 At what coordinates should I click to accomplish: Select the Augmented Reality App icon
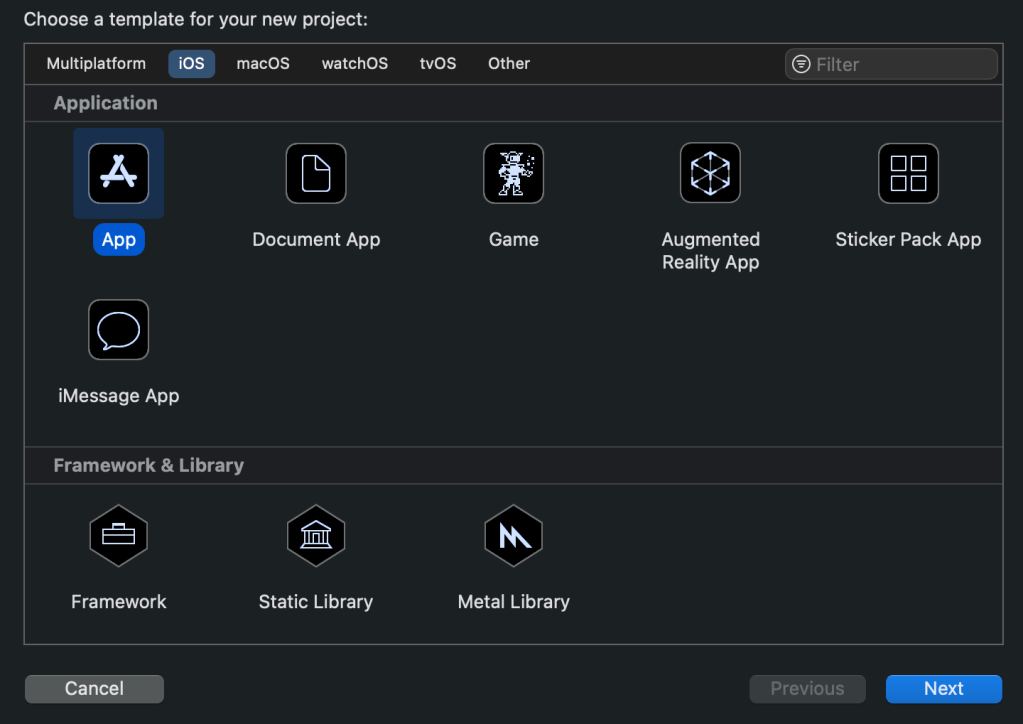710,173
